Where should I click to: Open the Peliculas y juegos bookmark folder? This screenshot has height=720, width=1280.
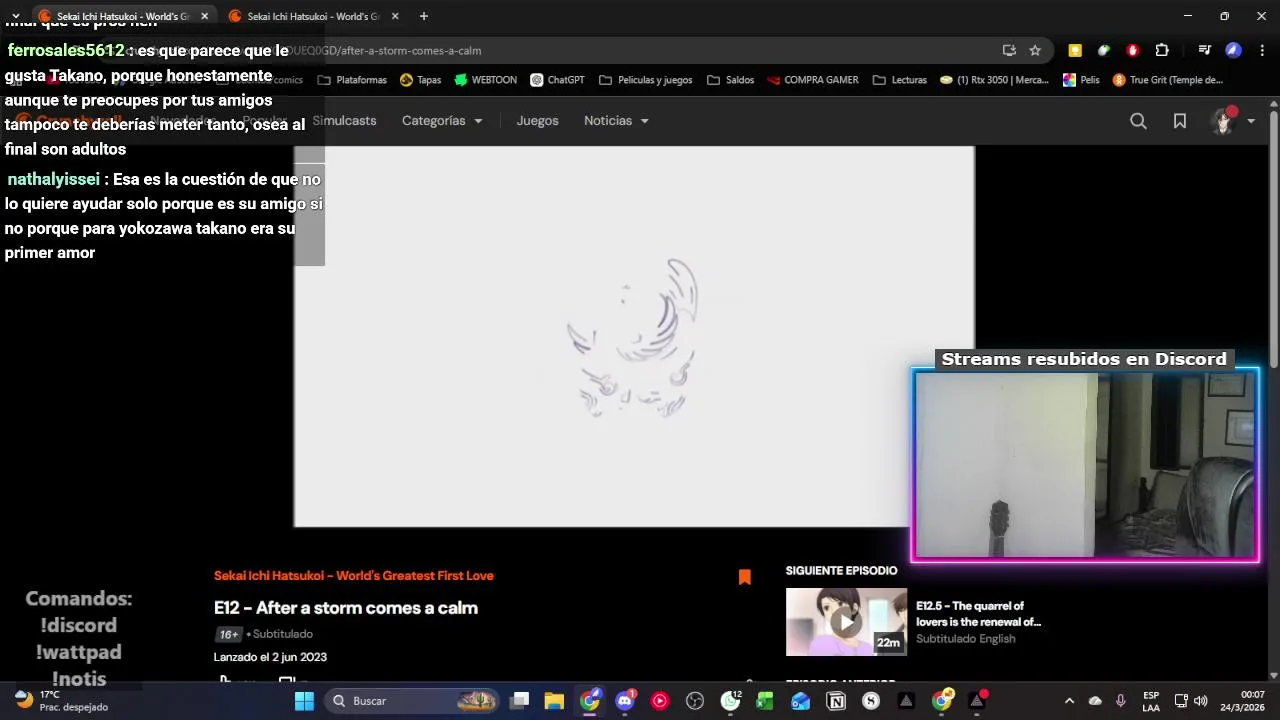click(645, 80)
